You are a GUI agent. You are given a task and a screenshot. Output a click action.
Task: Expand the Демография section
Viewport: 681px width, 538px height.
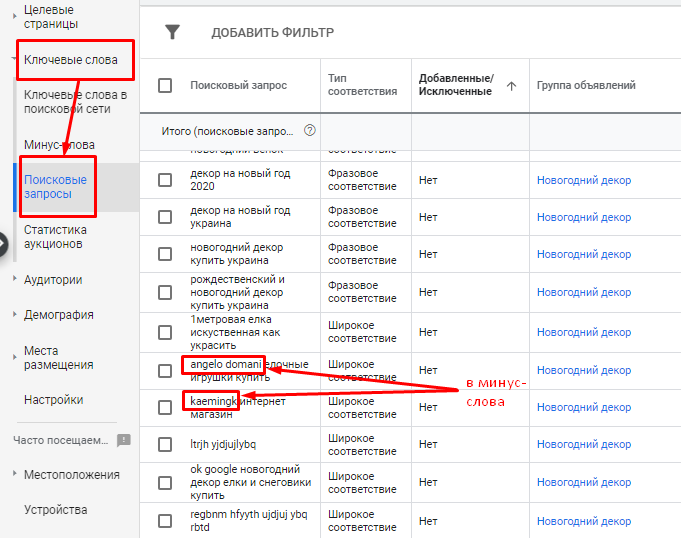pyautogui.click(x=58, y=315)
